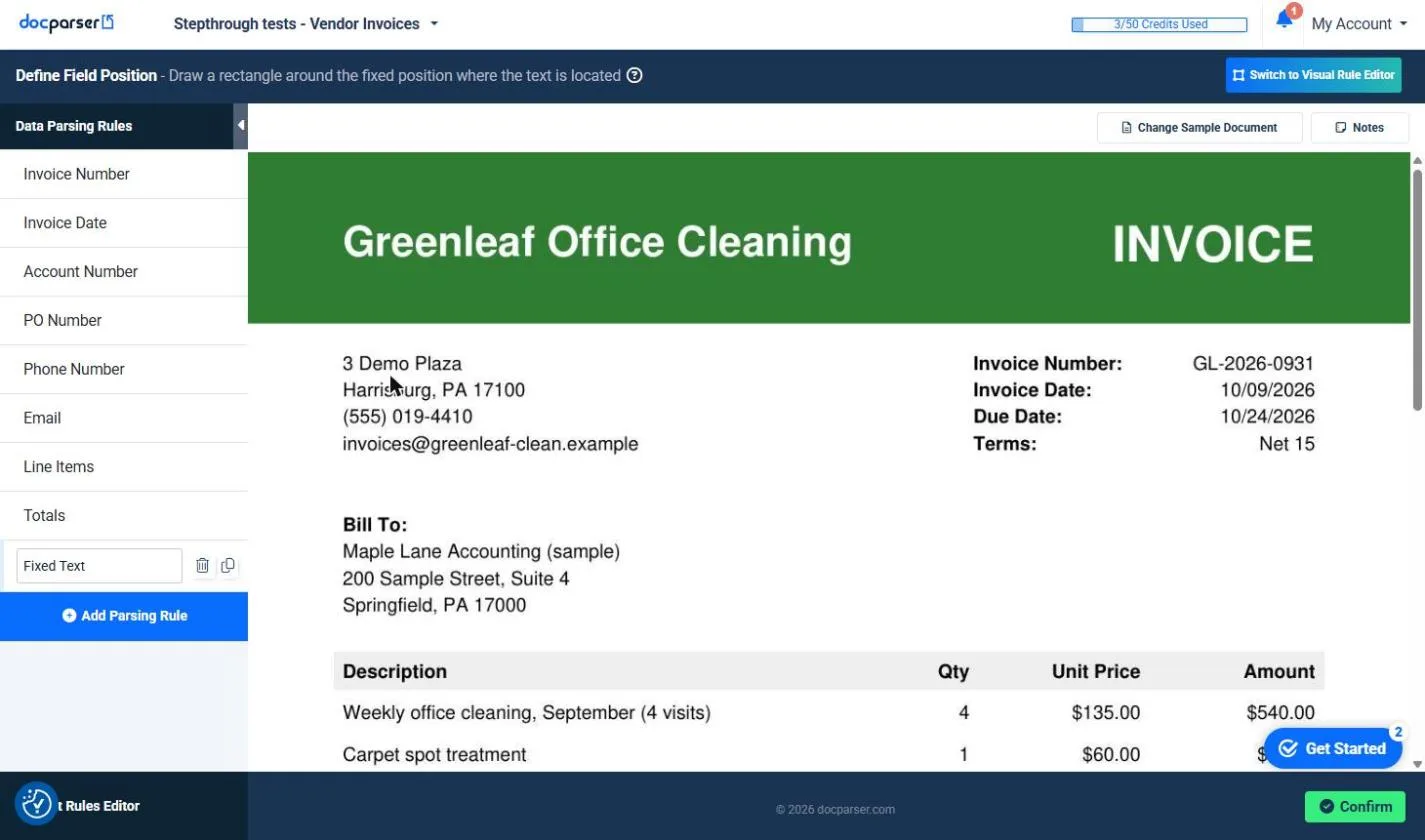Expand the My Account menu

pos(1359,24)
